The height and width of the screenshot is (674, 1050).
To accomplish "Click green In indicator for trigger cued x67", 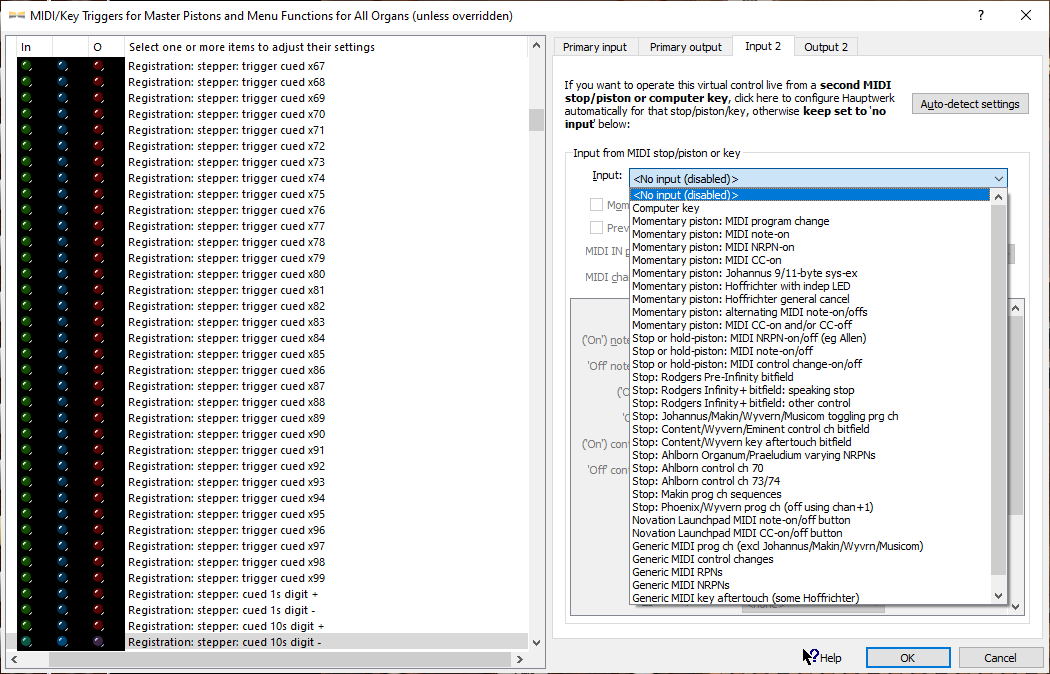I will 26,66.
